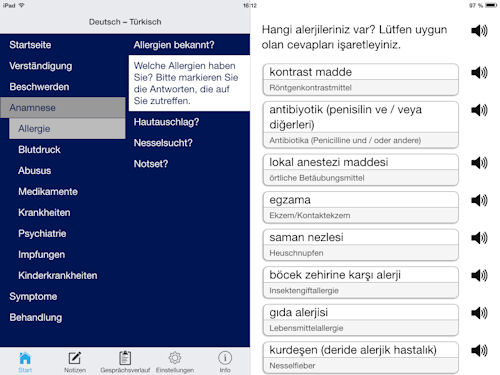Select the Allergie subcategory

pos(67,129)
